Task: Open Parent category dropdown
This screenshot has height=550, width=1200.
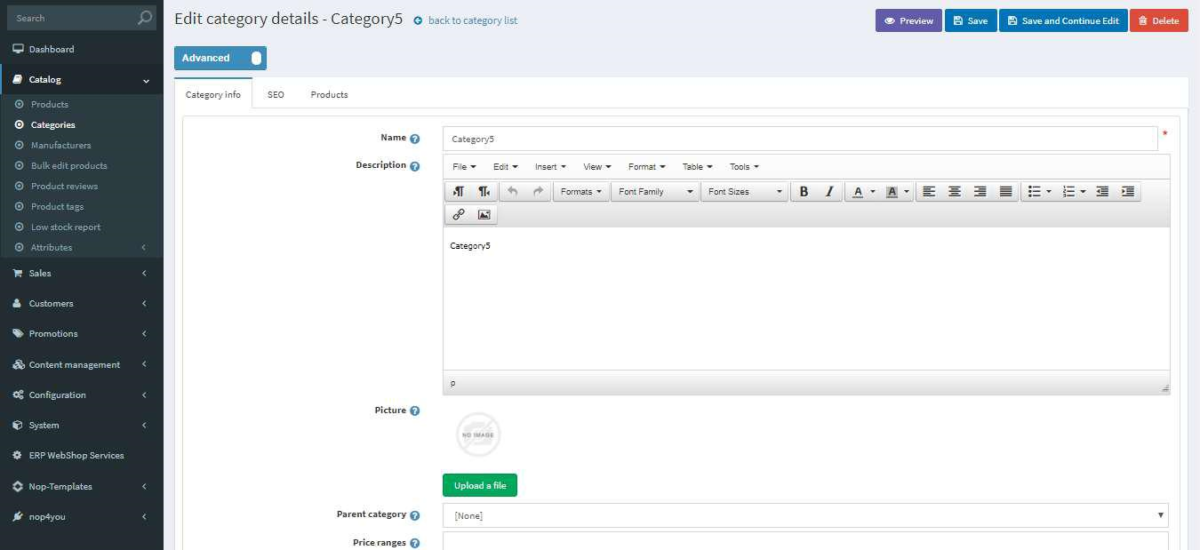Action: 806,516
